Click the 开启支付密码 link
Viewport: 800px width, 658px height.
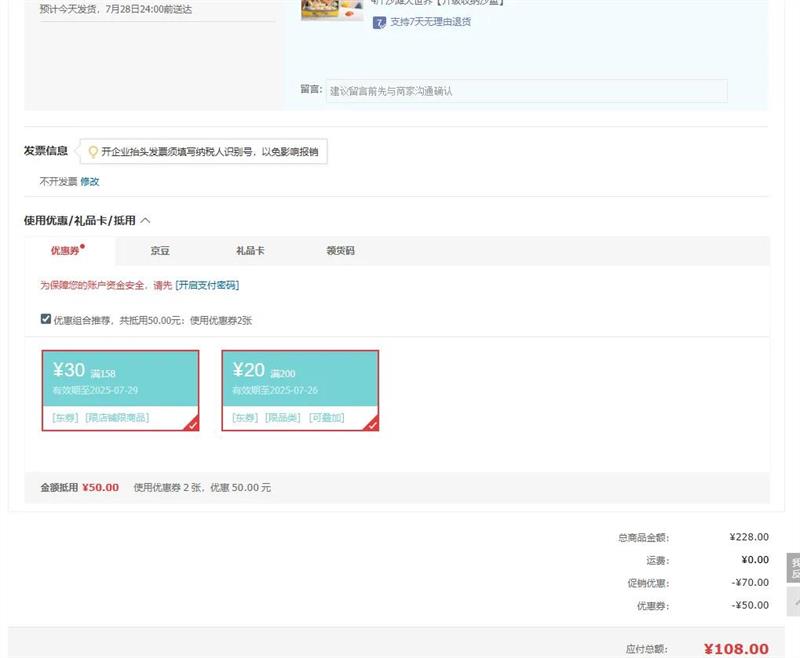[x=207, y=285]
